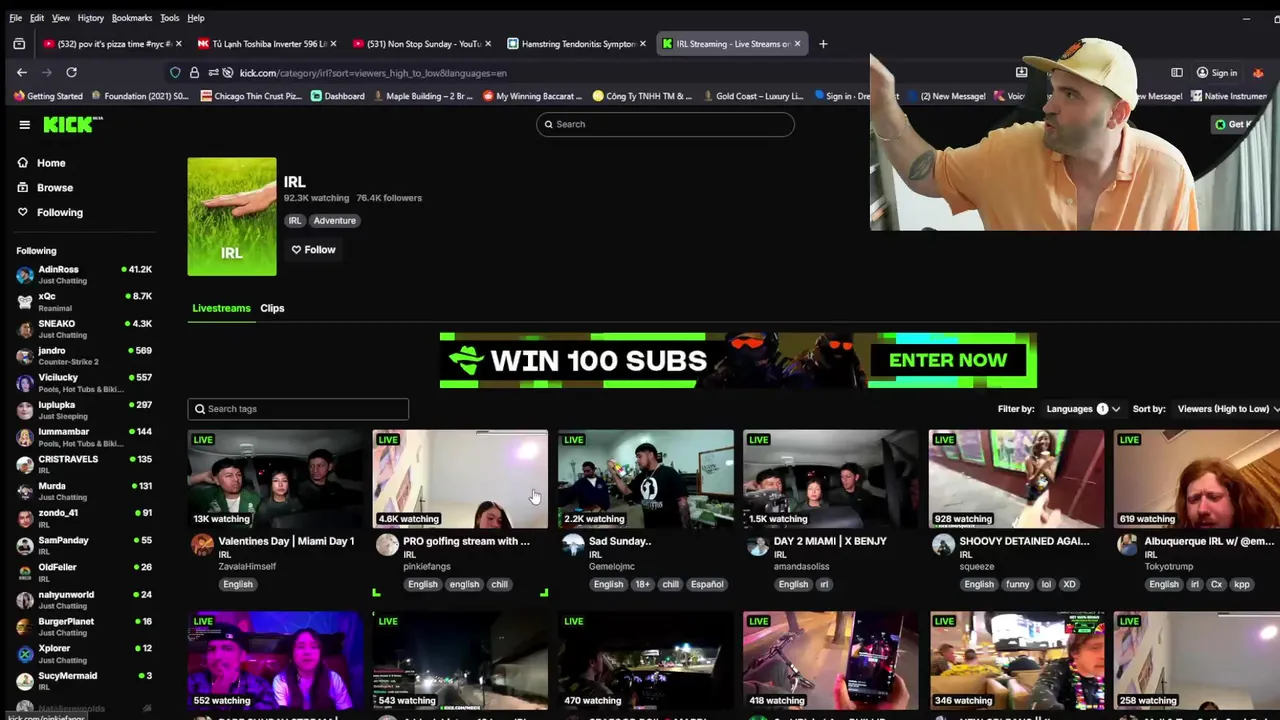Open SHOOVY DETAINED stream thumbnail
The height and width of the screenshot is (720, 1280).
pyautogui.click(x=1016, y=479)
